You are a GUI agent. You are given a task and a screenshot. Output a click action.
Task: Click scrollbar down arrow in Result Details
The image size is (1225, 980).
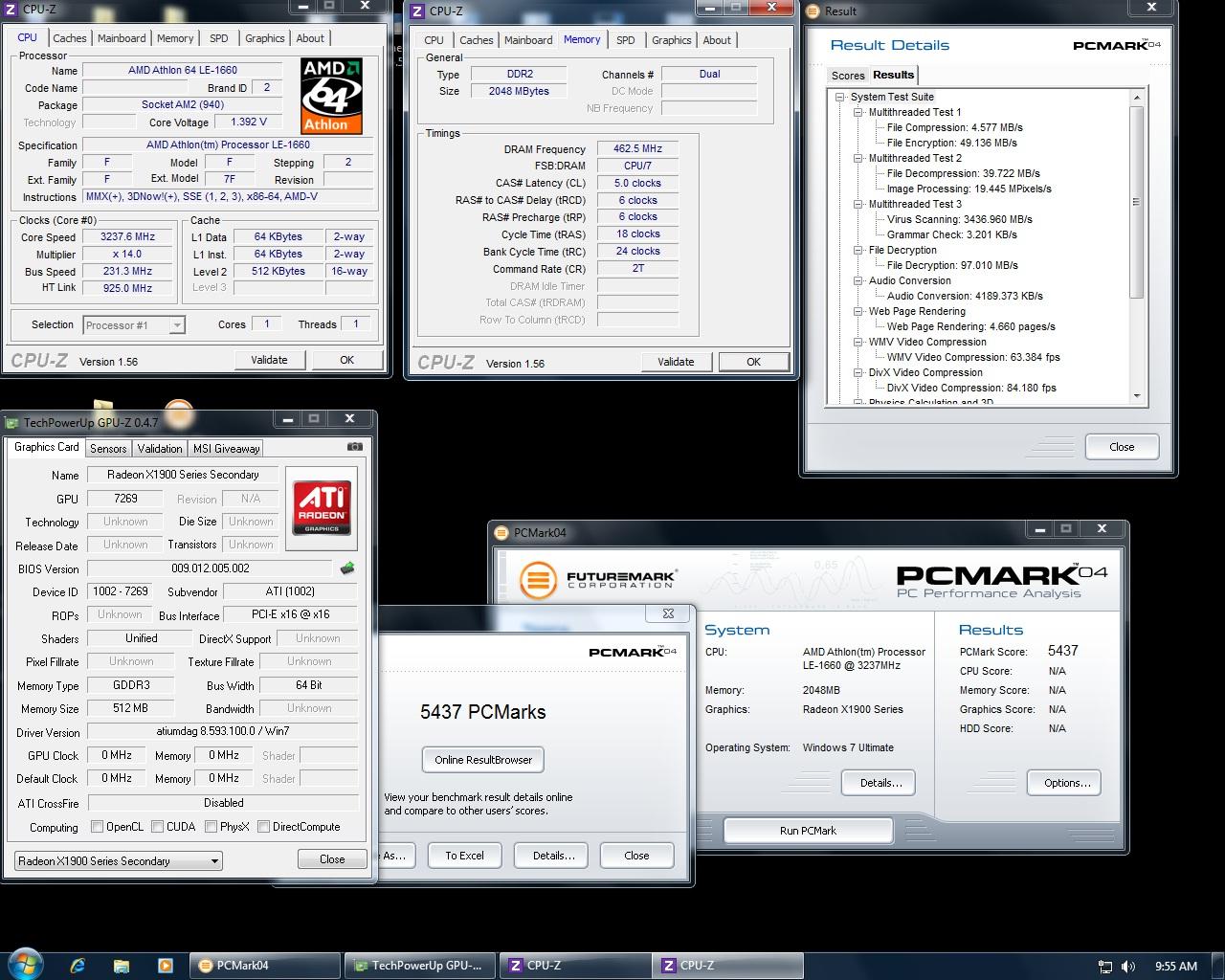click(x=1137, y=395)
